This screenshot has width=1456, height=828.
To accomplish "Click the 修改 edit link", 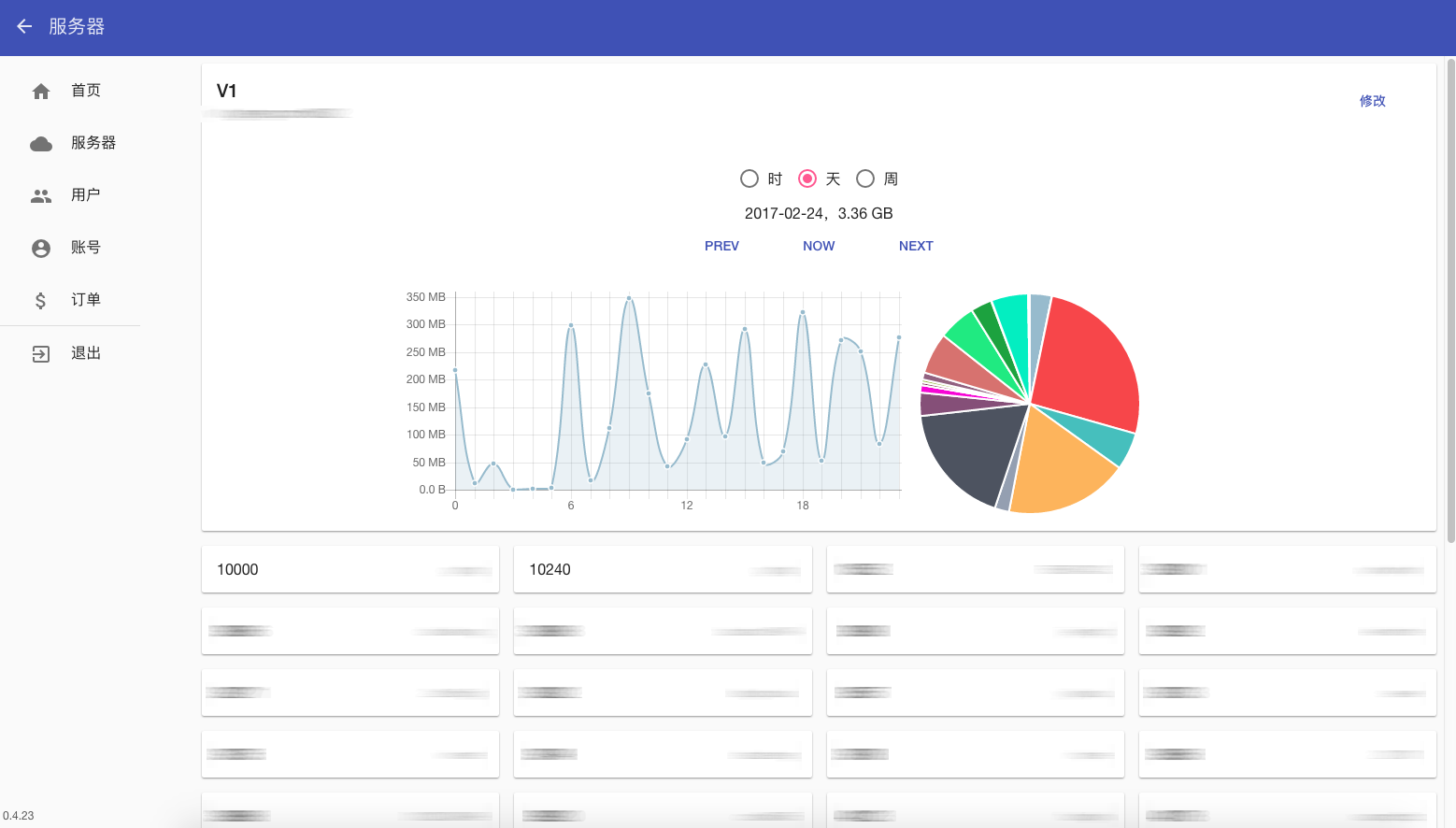I will click(x=1373, y=101).
